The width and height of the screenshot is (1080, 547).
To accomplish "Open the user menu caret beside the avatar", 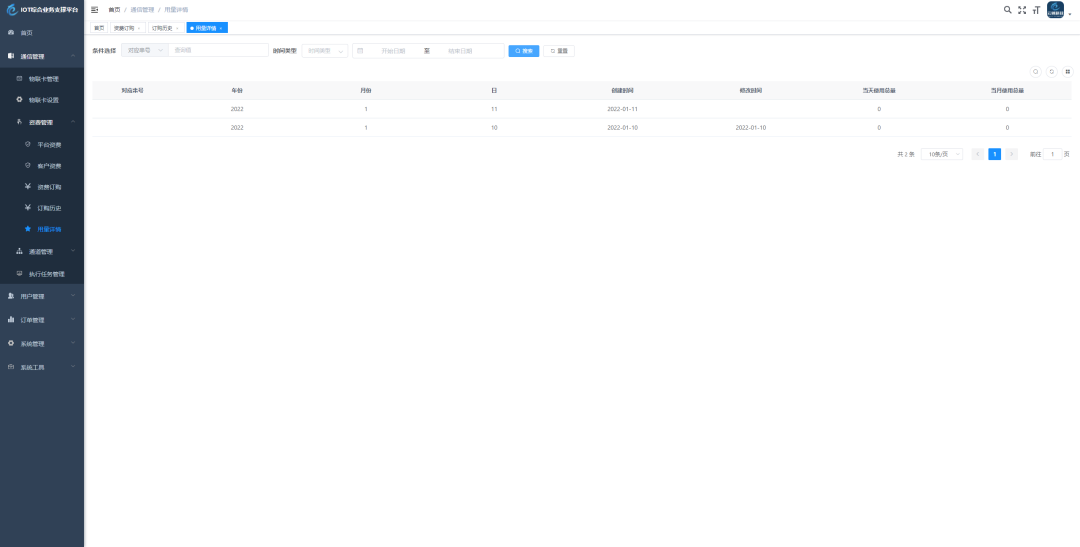I will point(1070,13).
